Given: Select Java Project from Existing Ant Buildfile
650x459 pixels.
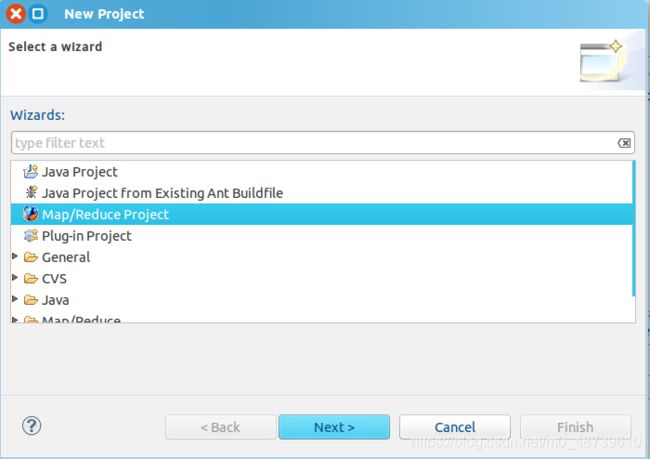Looking at the screenshot, I should 162,193.
